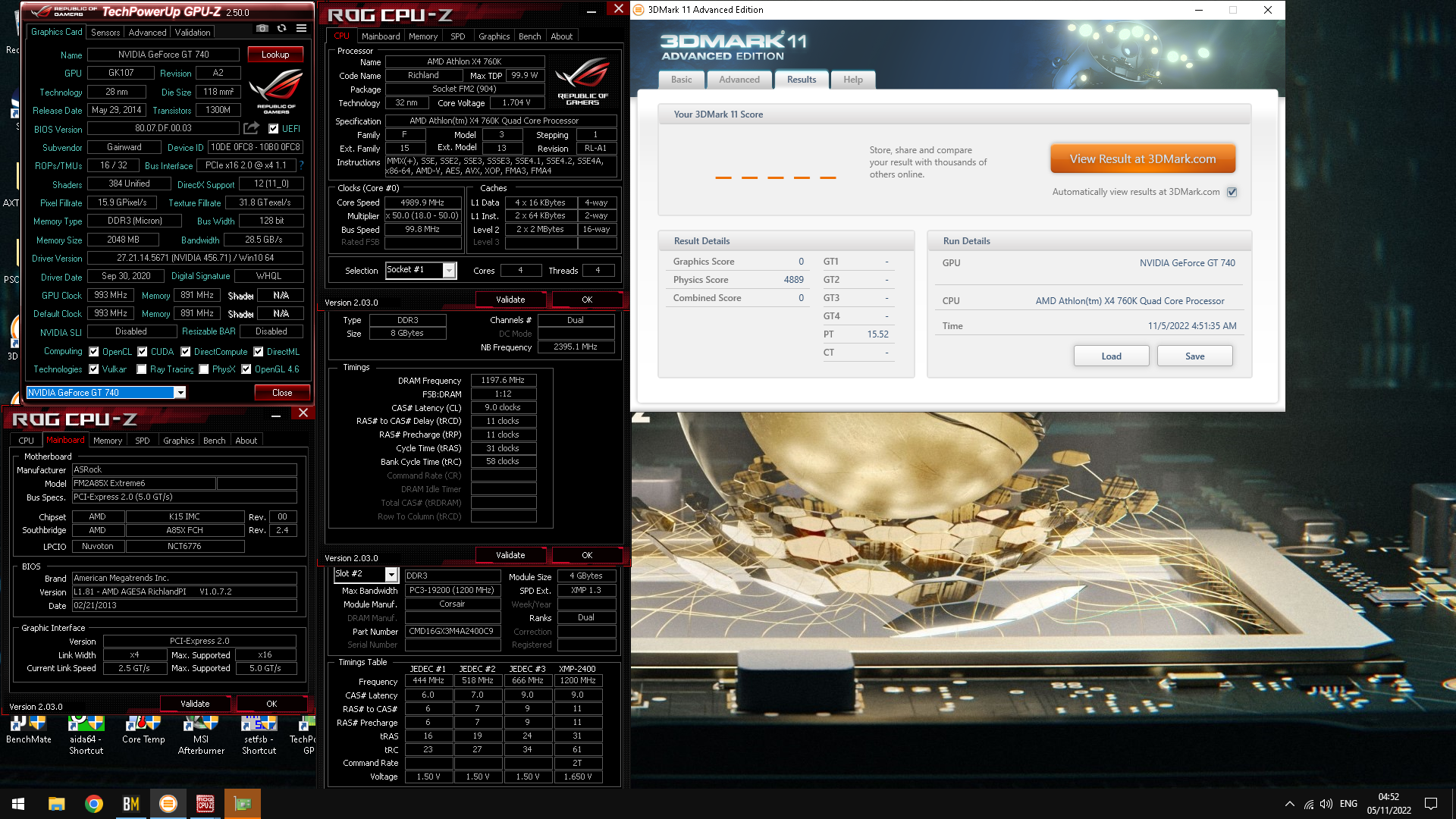
Task: Open the Basic tab in 3DMark 11
Action: pos(681,80)
